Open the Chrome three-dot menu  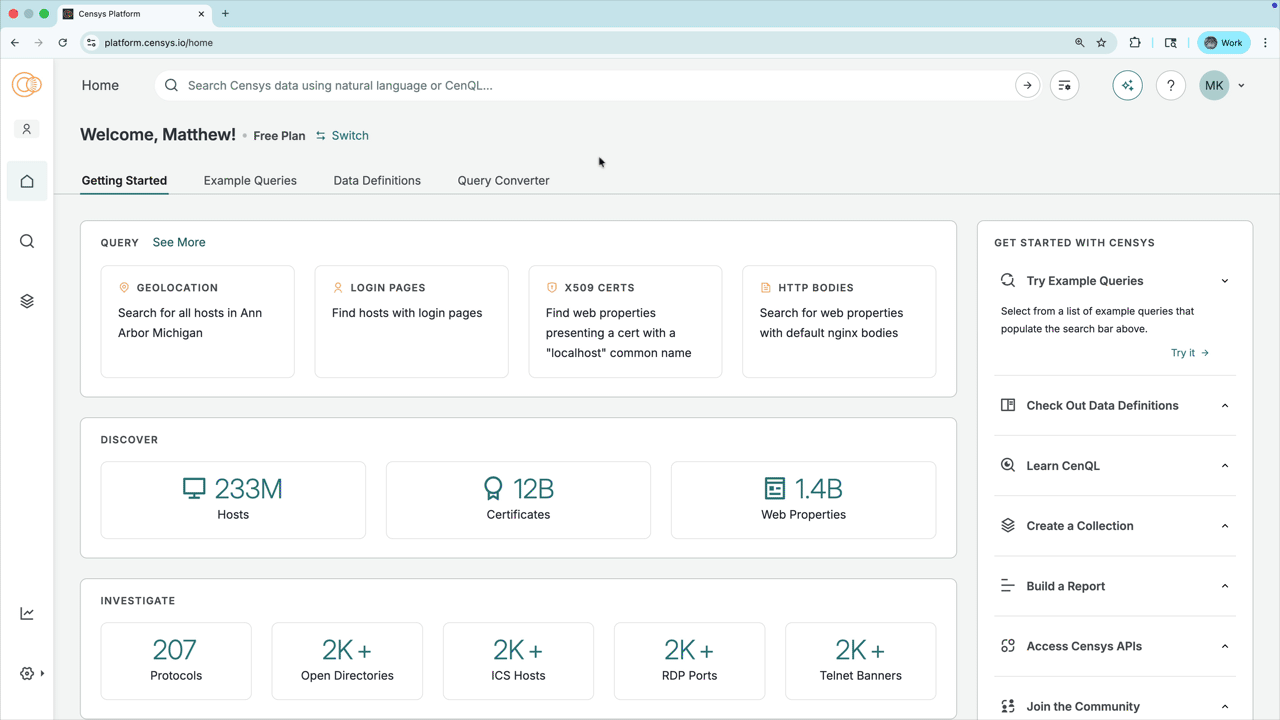point(1266,43)
